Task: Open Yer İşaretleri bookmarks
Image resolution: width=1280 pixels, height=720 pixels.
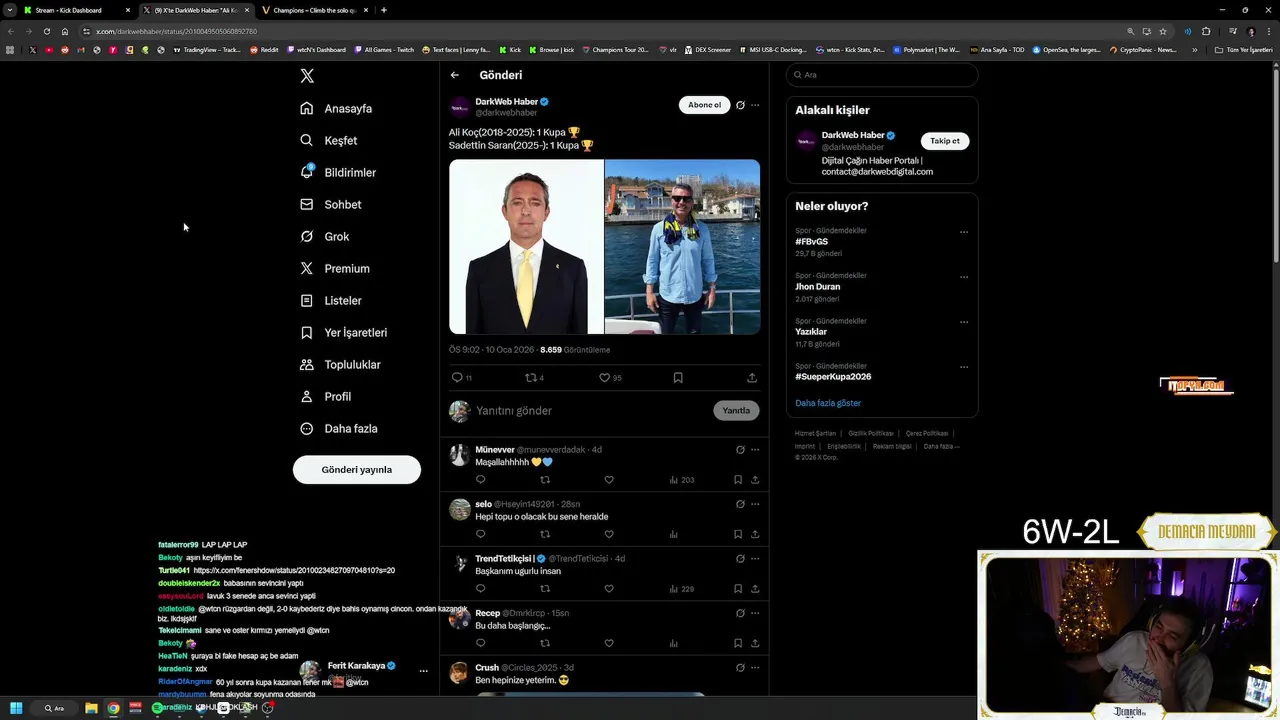Action: tap(344, 332)
